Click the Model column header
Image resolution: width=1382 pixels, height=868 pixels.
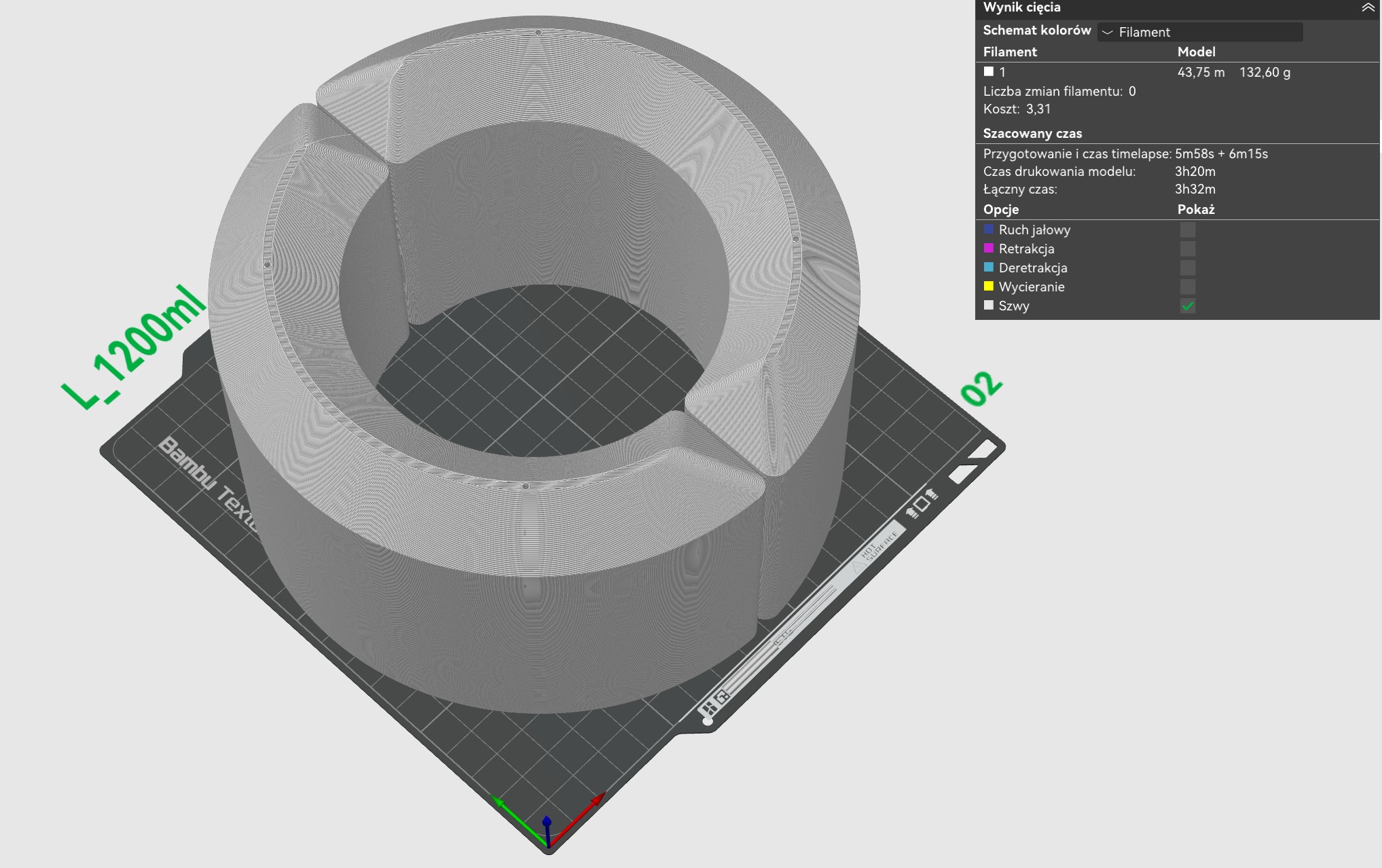coord(1196,52)
